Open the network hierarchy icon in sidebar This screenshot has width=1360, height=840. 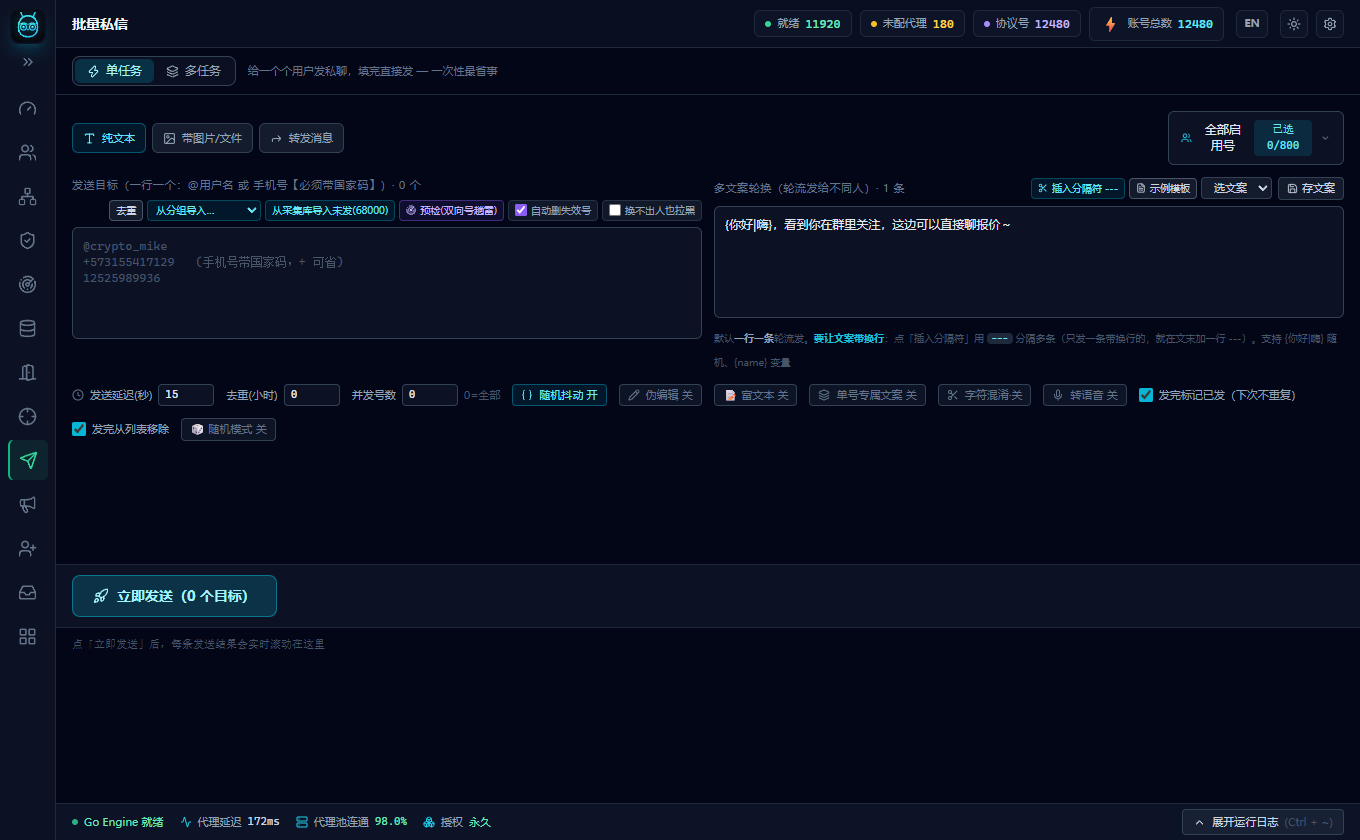click(28, 197)
